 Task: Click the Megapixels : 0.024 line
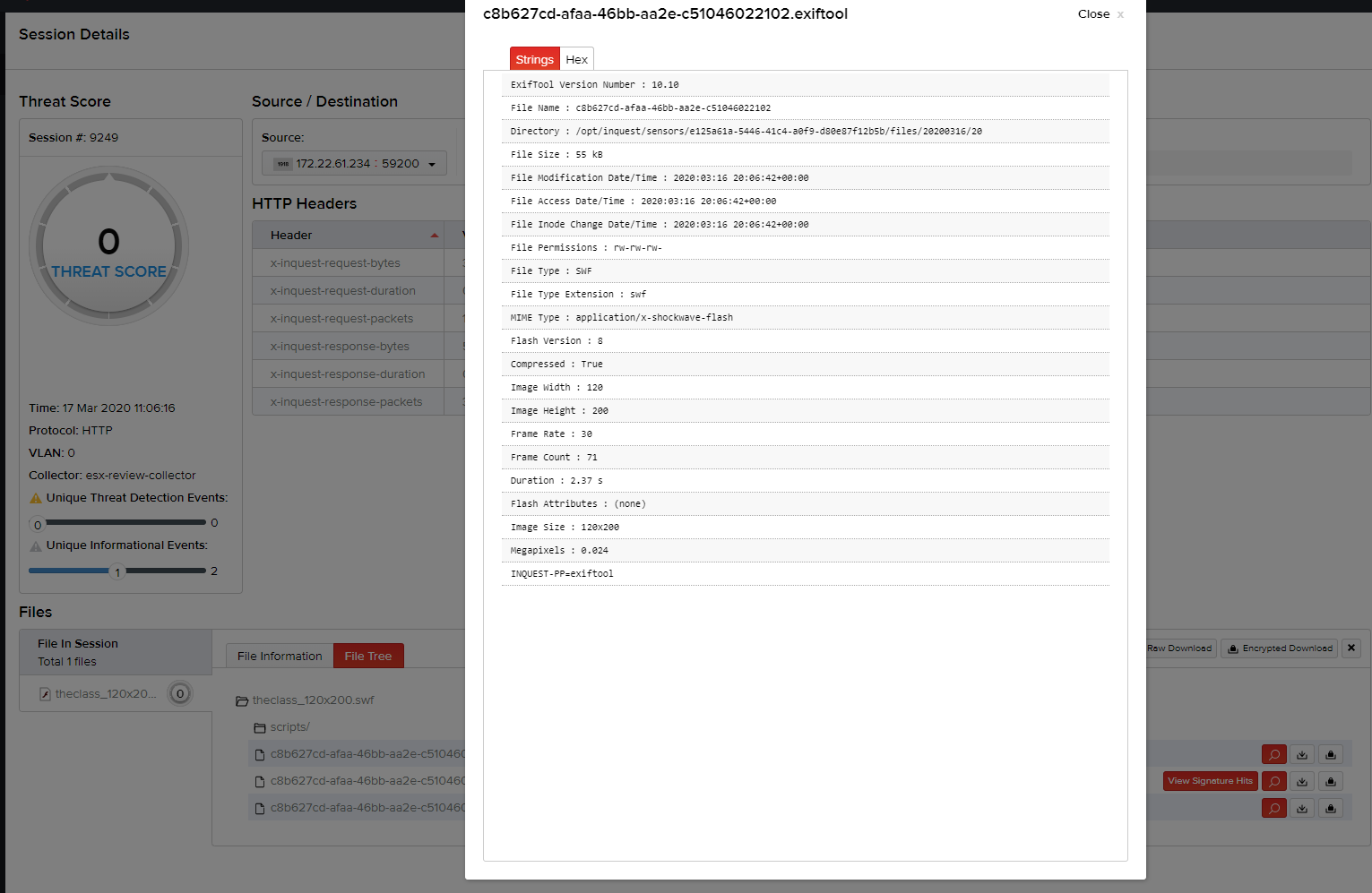(806, 551)
